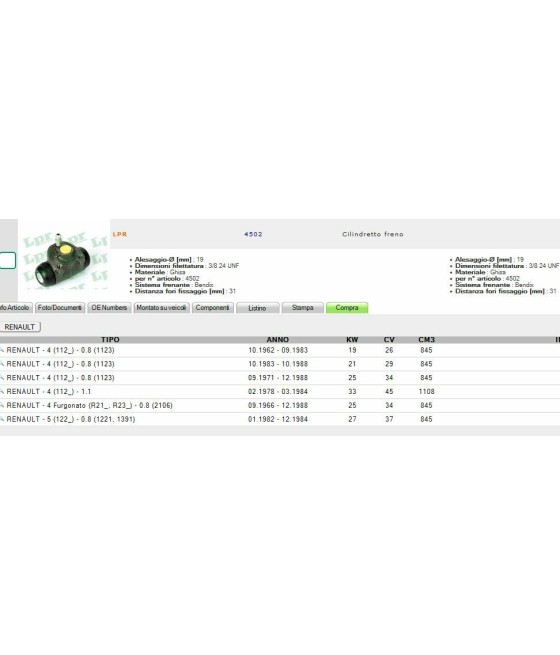The image size is (560, 655).
Task: Click magnifier icon beside first RENAULT 4 row
Action: coord(2,350)
